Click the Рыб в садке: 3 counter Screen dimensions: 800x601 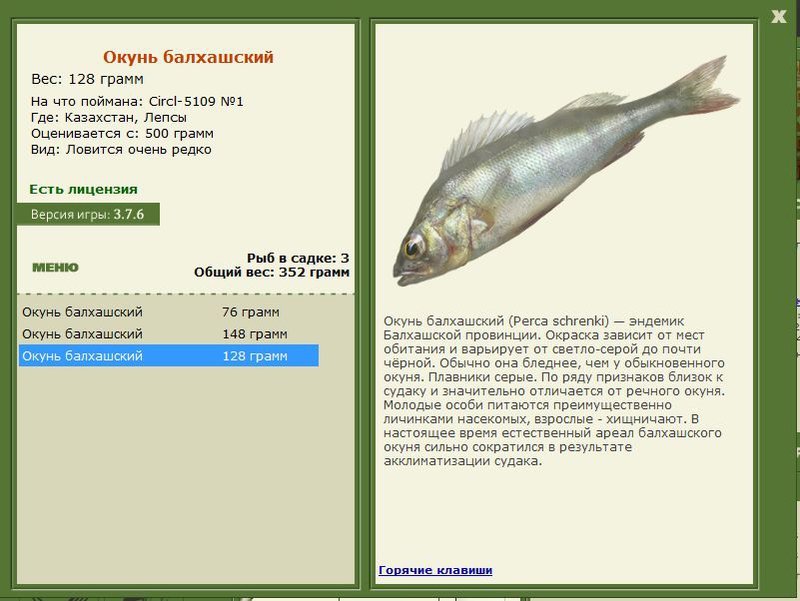click(x=298, y=258)
